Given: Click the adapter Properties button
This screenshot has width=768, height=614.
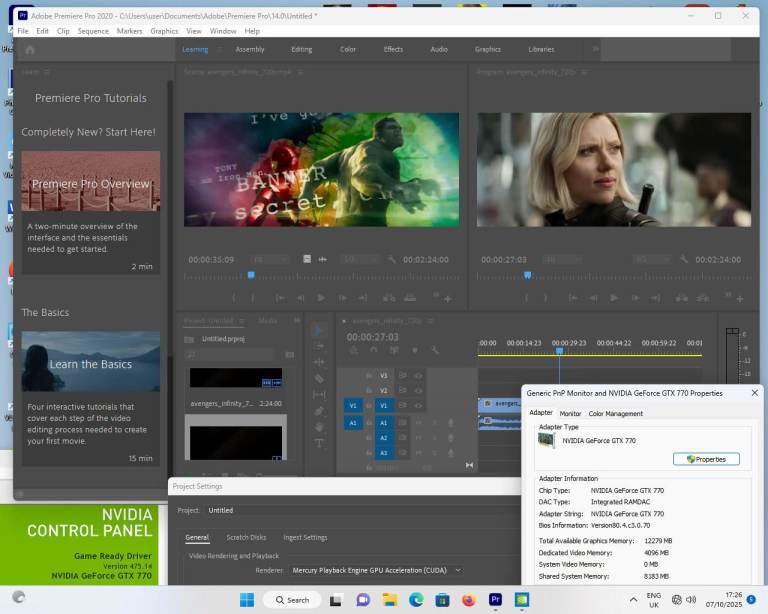Looking at the screenshot, I should click(x=706, y=459).
